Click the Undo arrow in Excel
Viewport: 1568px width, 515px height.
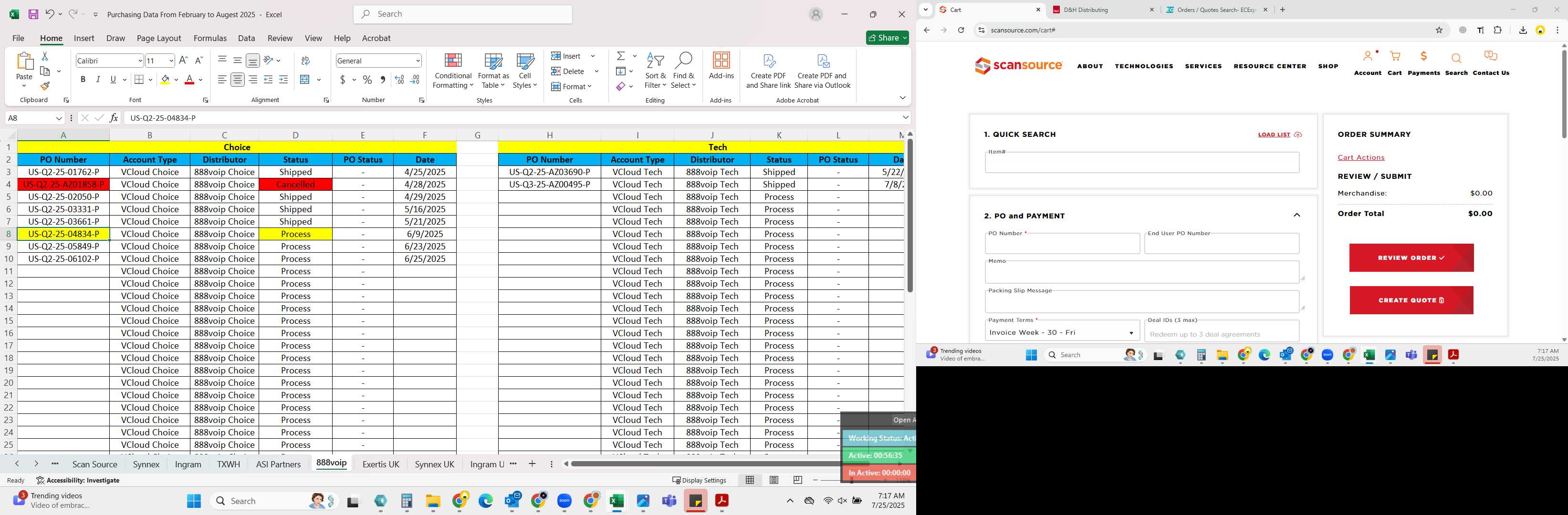tap(50, 14)
